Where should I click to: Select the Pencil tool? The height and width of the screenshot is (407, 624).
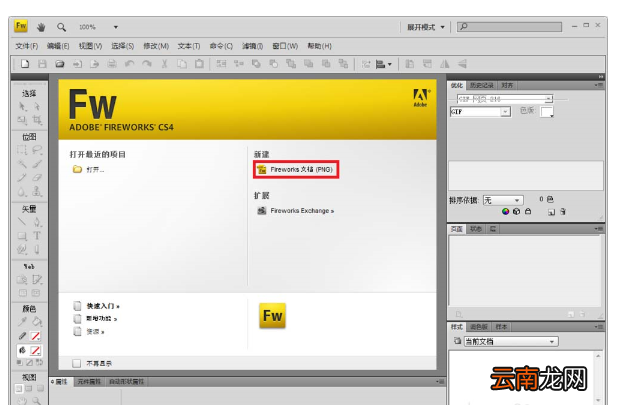22,177
